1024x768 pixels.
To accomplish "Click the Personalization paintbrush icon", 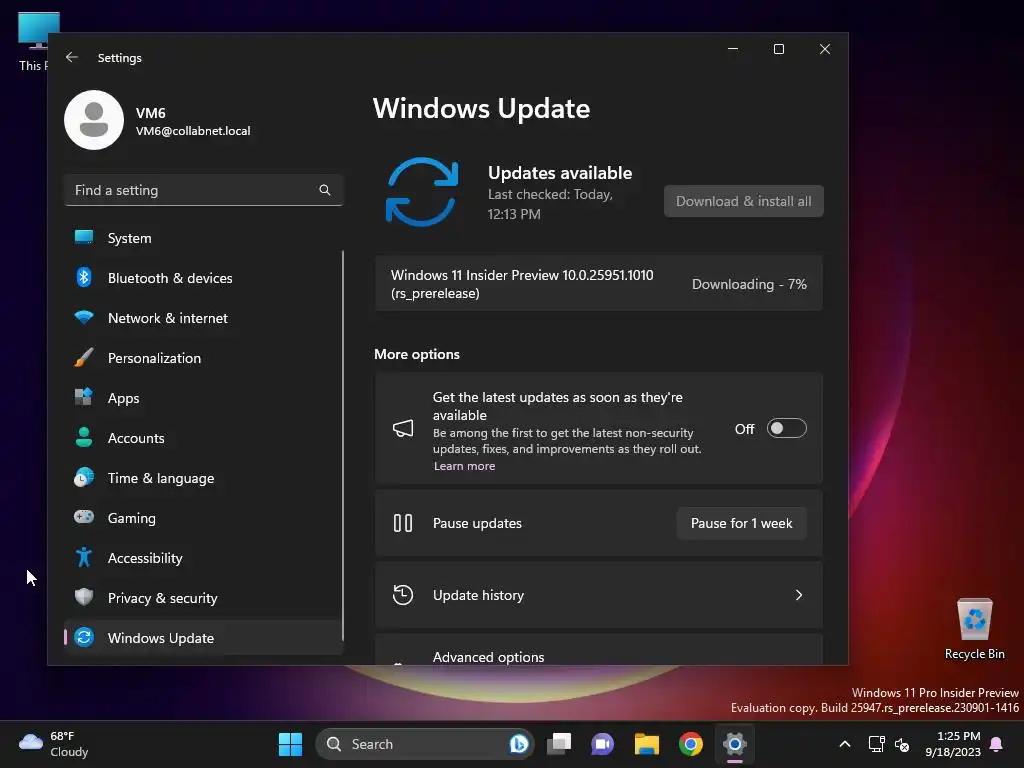I will click(84, 358).
